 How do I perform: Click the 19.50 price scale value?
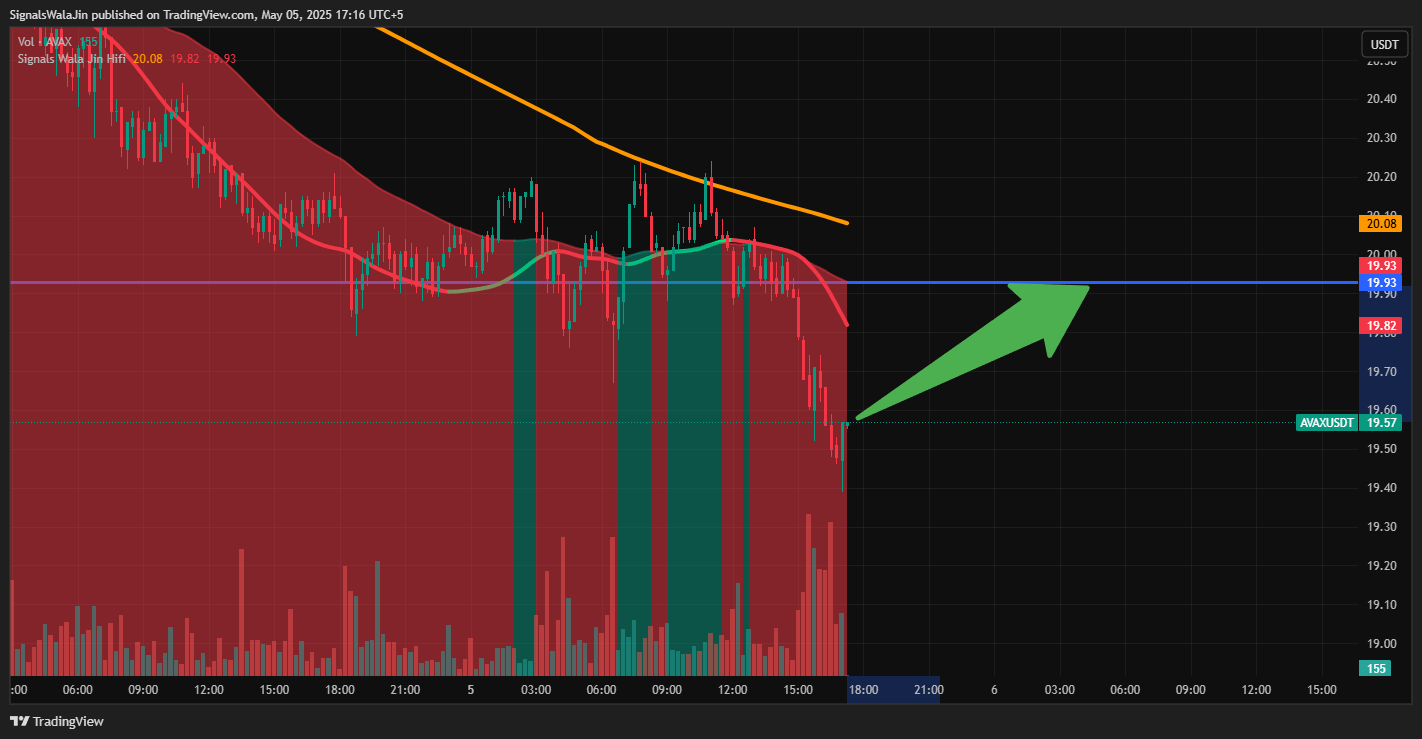1381,449
